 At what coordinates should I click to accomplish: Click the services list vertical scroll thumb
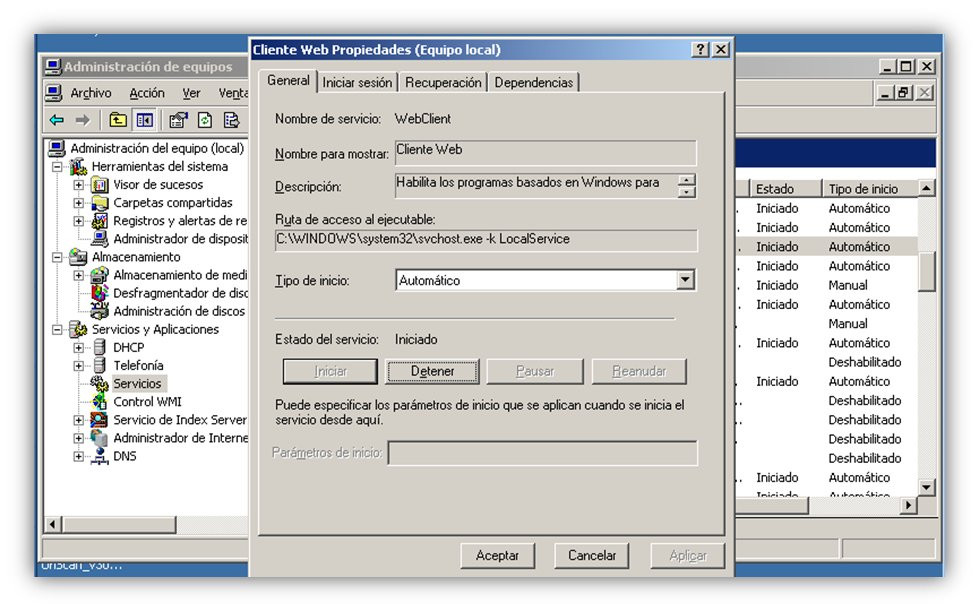pyautogui.click(x=927, y=271)
